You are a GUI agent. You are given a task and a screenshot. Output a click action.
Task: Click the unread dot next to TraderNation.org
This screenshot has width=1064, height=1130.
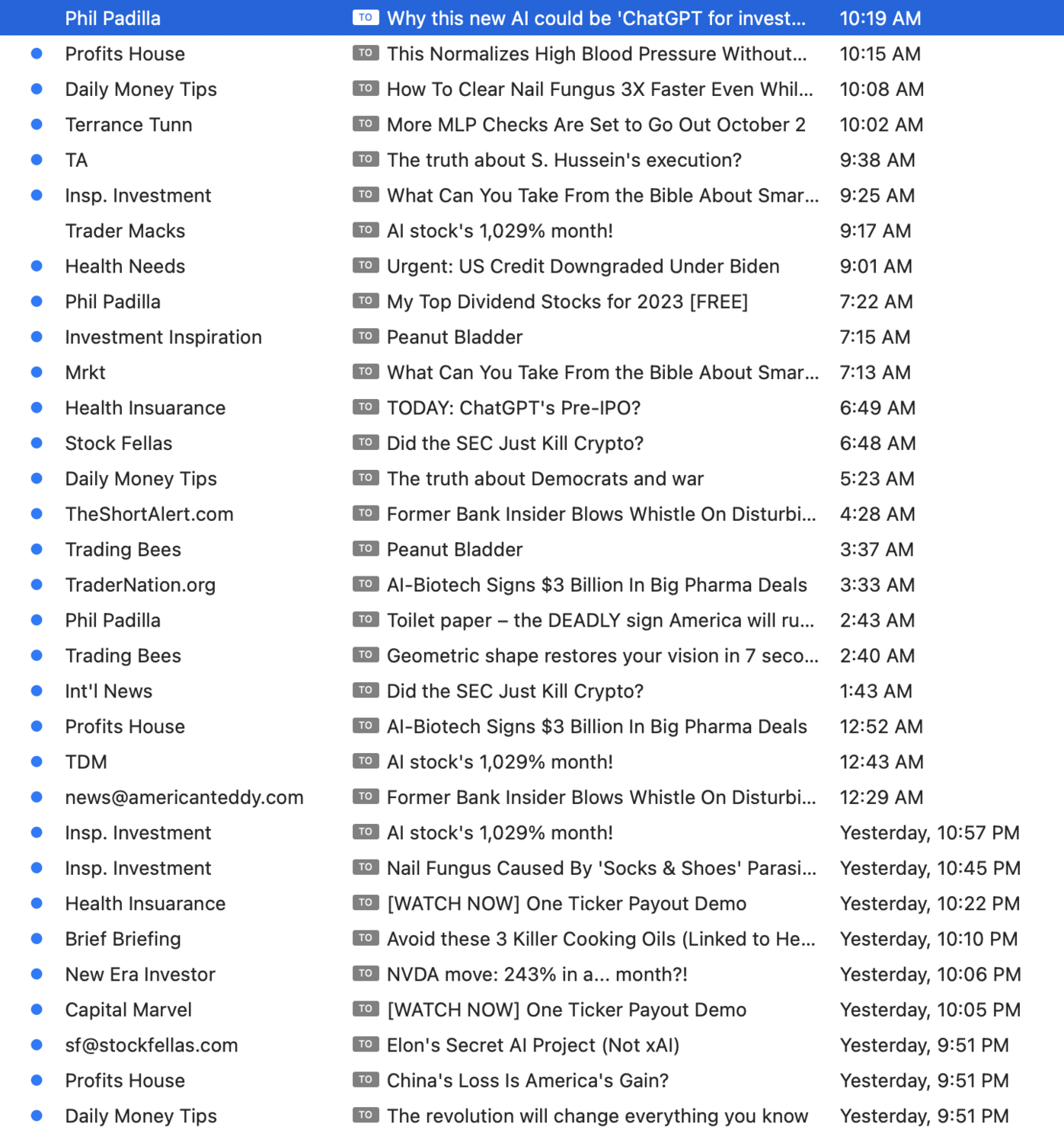pos(37,585)
